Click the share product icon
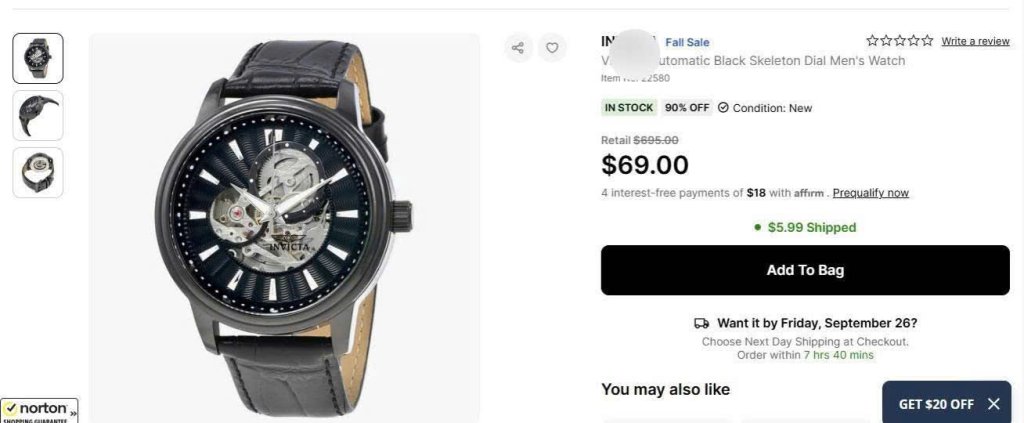Screen dimensions: 1024x423 [x=518, y=47]
